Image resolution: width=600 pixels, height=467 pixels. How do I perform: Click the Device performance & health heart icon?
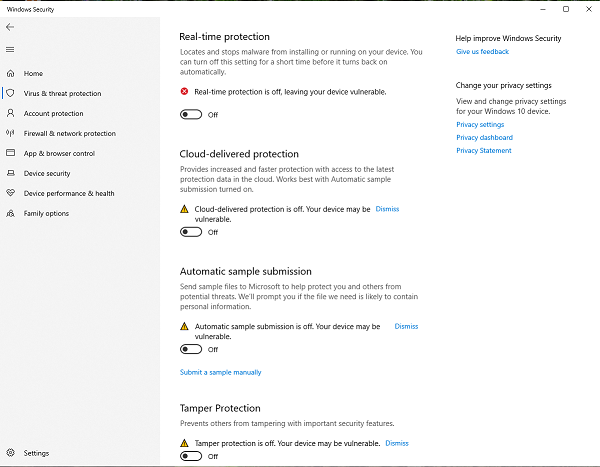(x=11, y=193)
